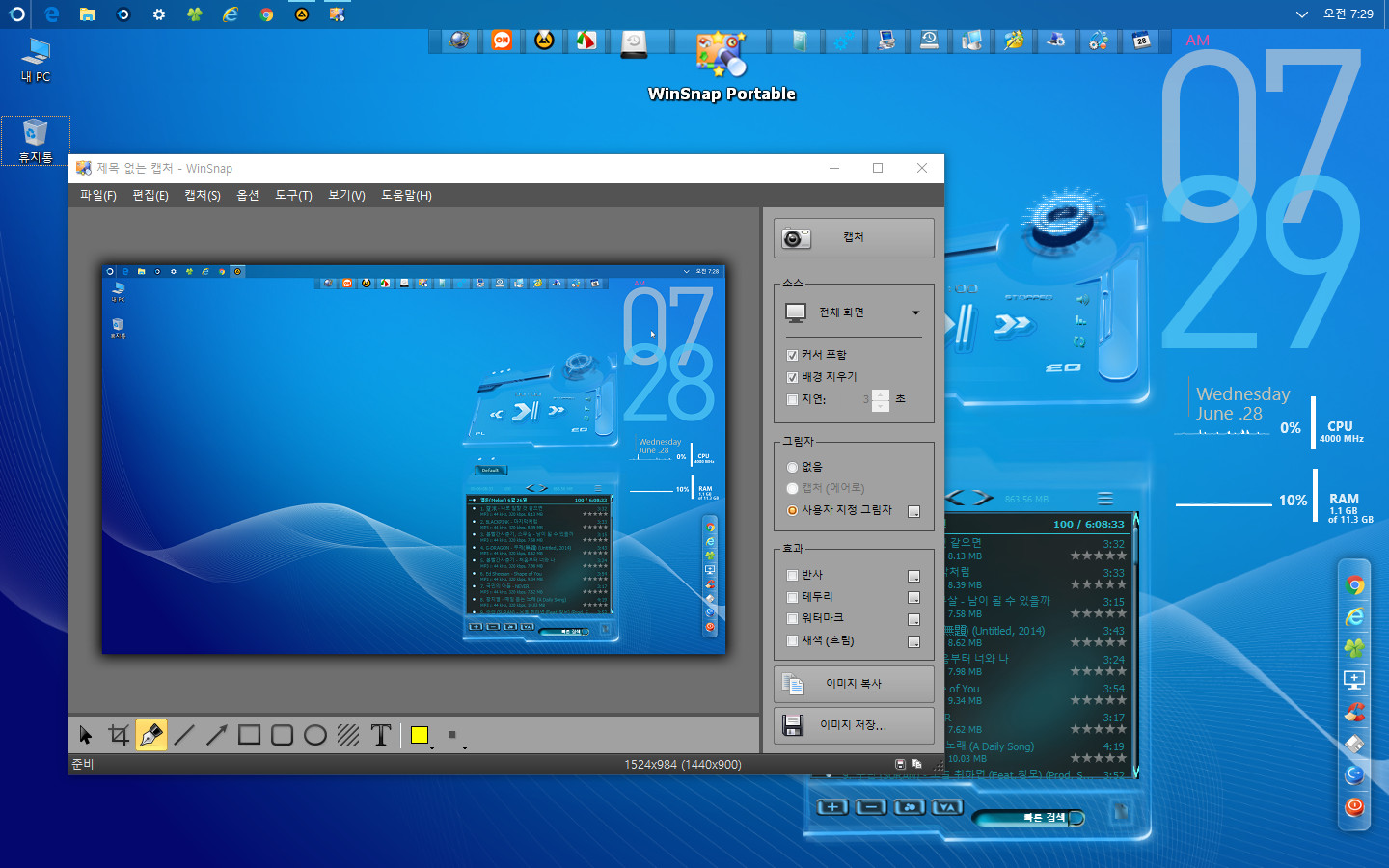Select the Ellipse shape tool
The width and height of the screenshot is (1389, 868).
tap(315, 735)
